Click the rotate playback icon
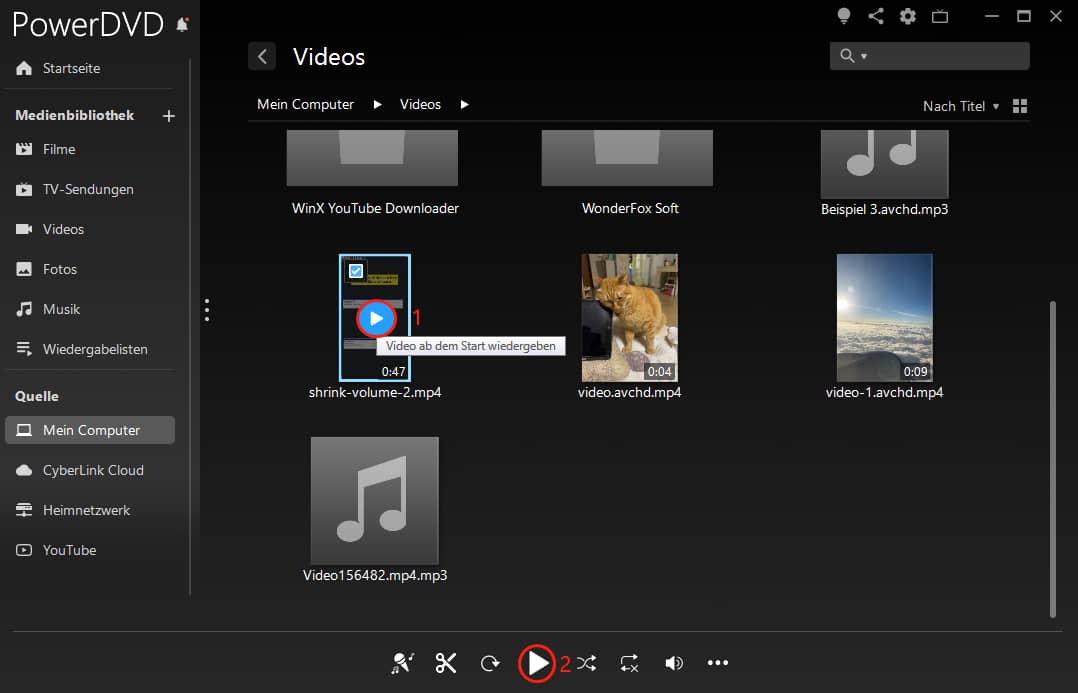 pos(489,662)
